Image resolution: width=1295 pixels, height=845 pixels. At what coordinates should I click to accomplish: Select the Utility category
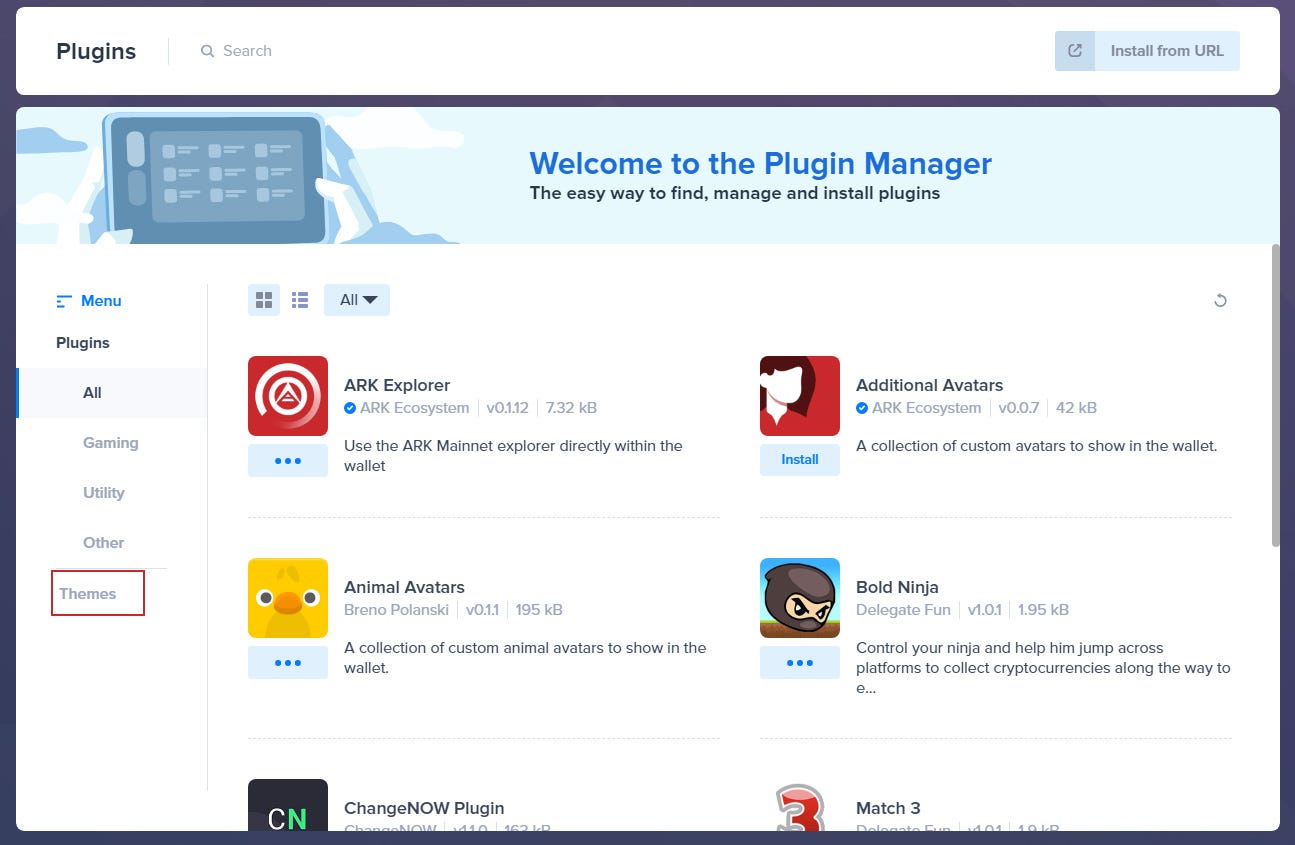[x=104, y=493]
